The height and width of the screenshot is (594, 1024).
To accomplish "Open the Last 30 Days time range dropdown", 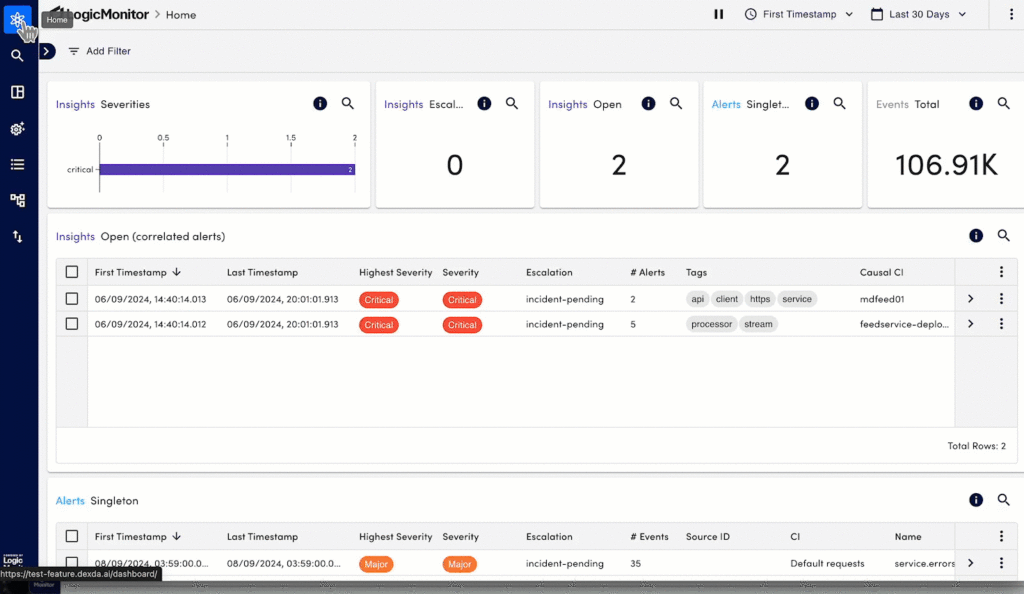I will pyautogui.click(x=918, y=14).
